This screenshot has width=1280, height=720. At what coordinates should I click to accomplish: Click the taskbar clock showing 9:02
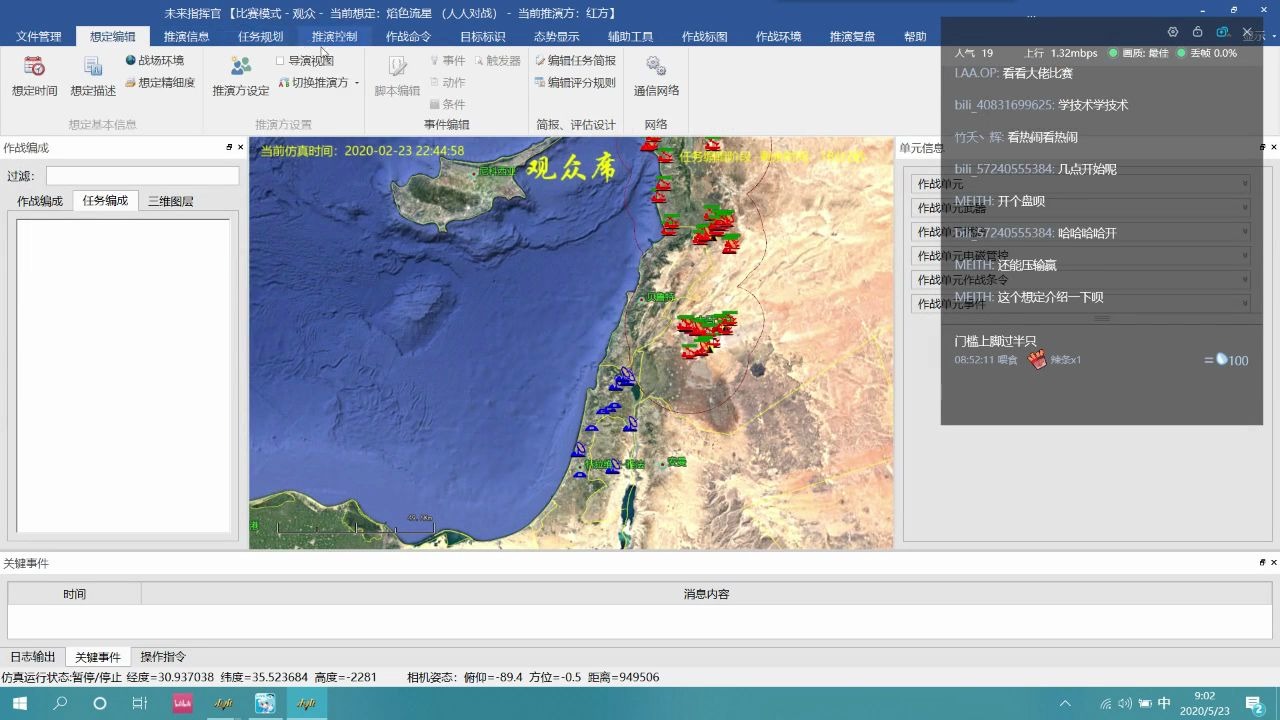click(x=1205, y=703)
